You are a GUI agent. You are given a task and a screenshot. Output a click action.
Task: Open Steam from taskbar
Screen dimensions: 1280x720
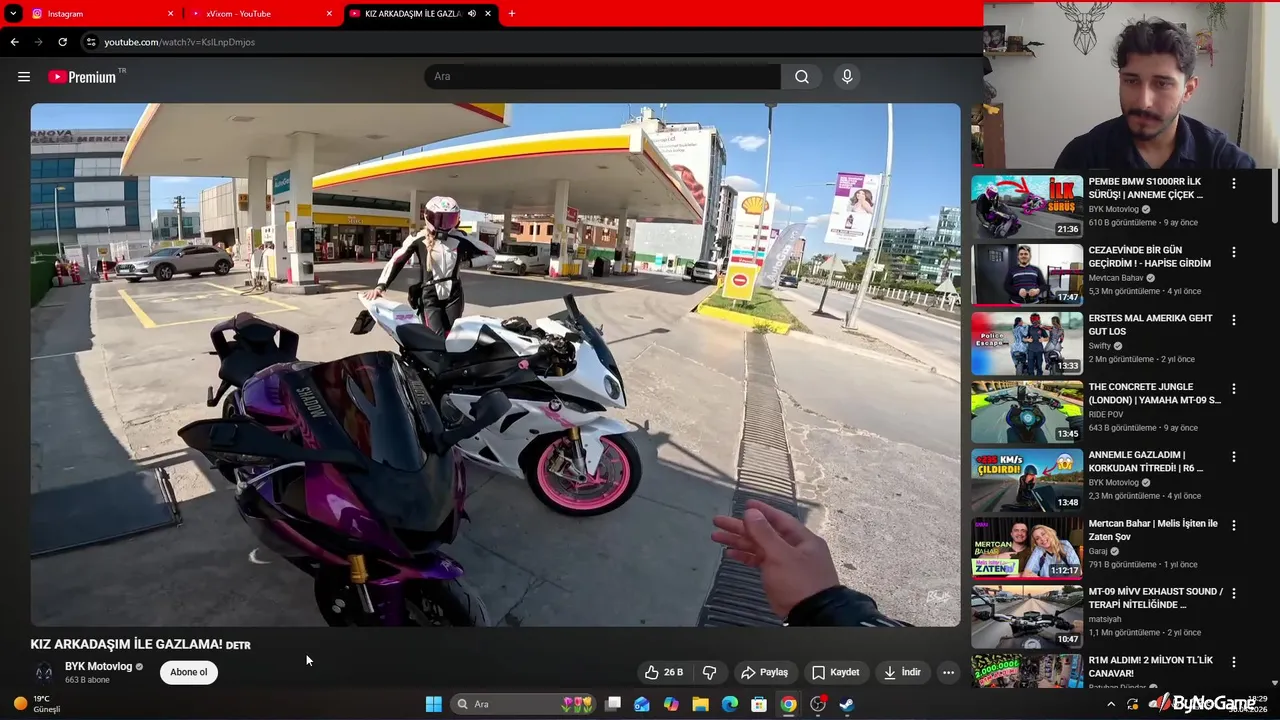(847, 704)
